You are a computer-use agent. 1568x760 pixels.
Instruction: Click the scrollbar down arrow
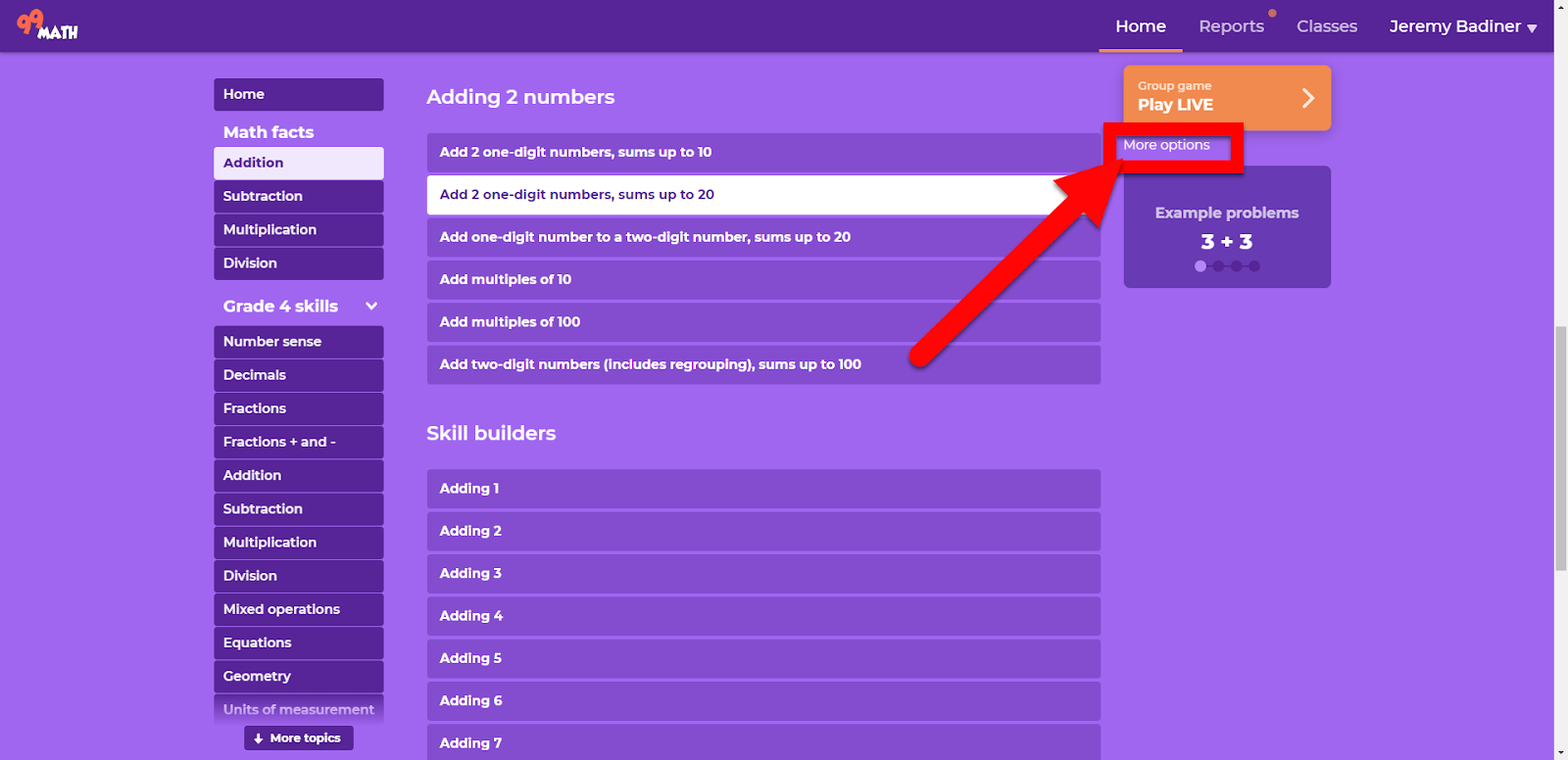(x=1560, y=752)
